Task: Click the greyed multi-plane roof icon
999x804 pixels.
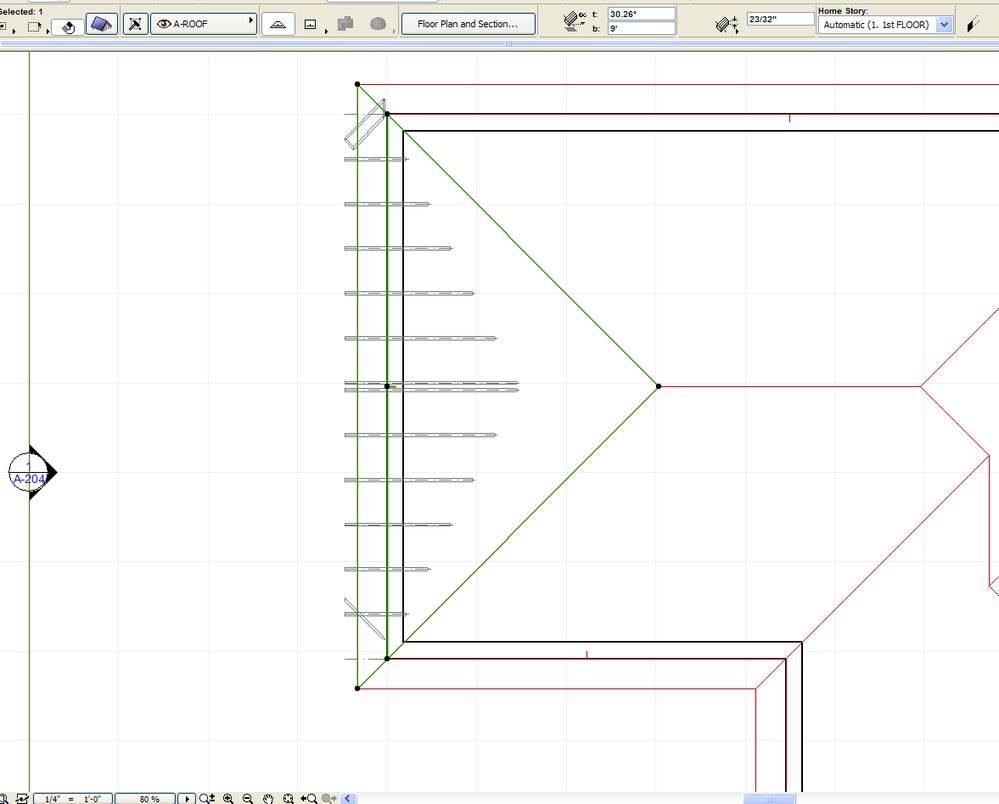Action: coord(346,24)
